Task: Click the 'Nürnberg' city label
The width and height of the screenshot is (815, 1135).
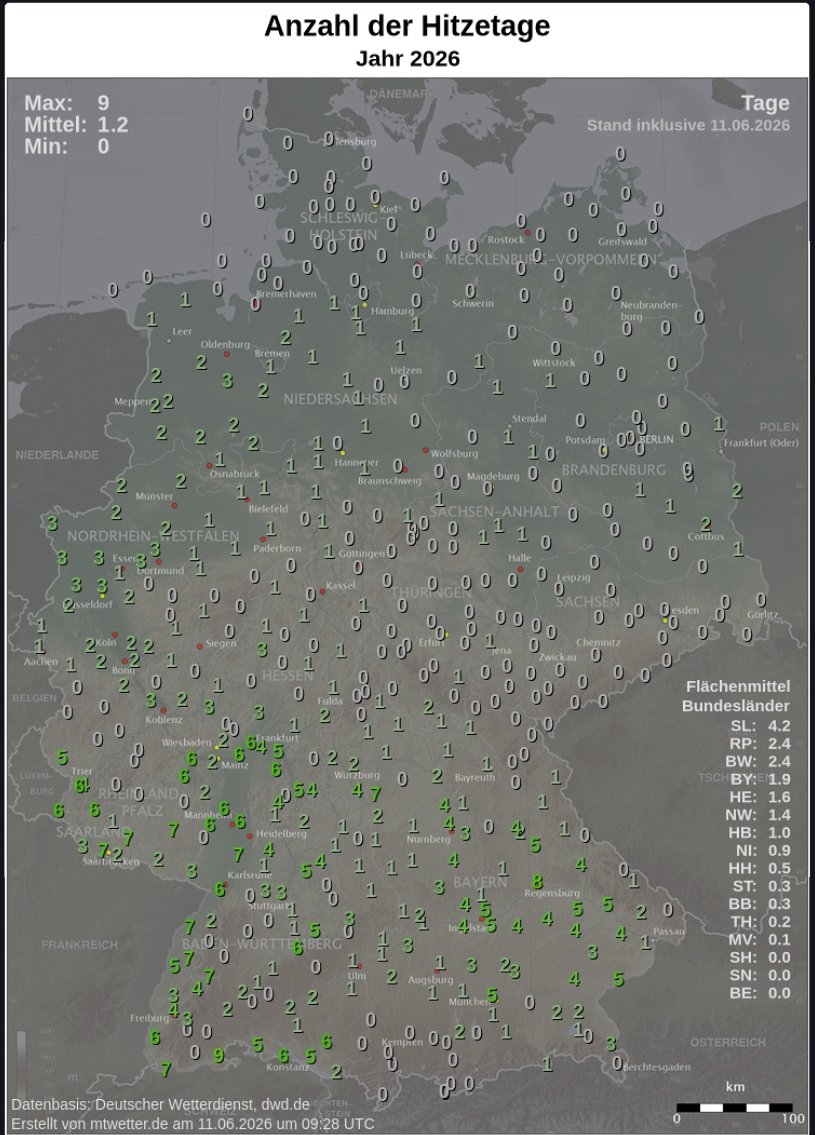Action: [428, 839]
